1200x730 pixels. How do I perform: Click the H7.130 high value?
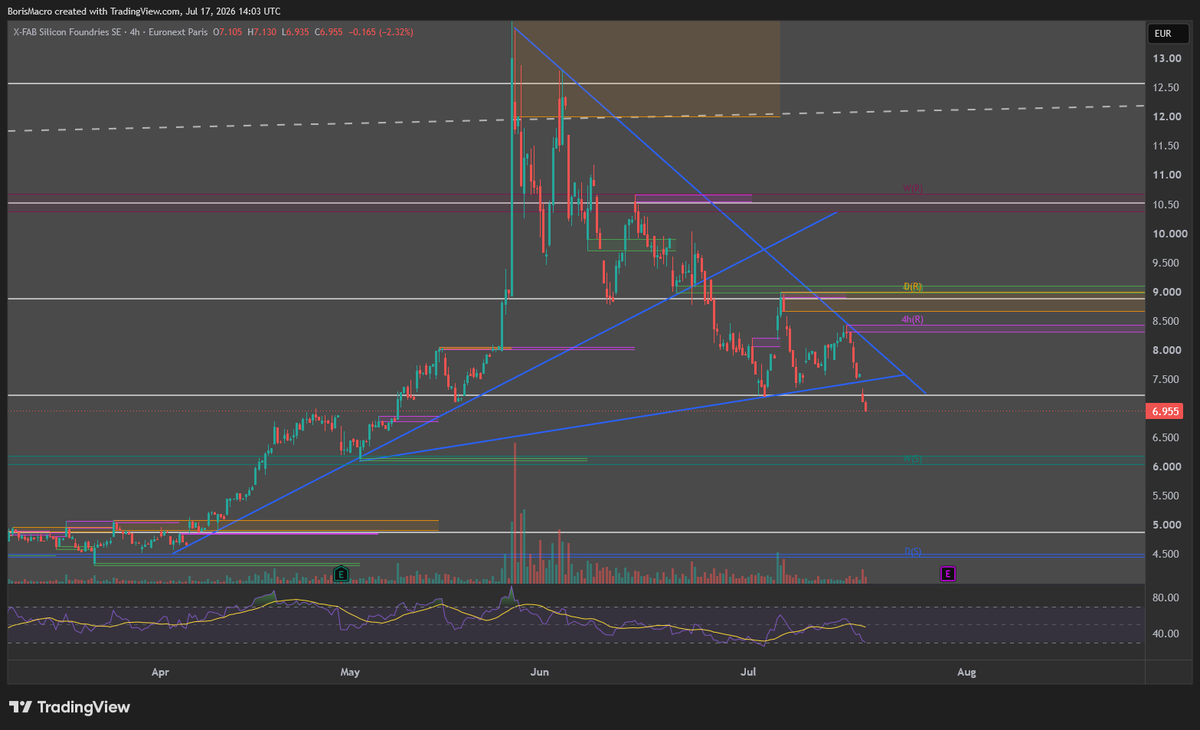click(x=264, y=32)
